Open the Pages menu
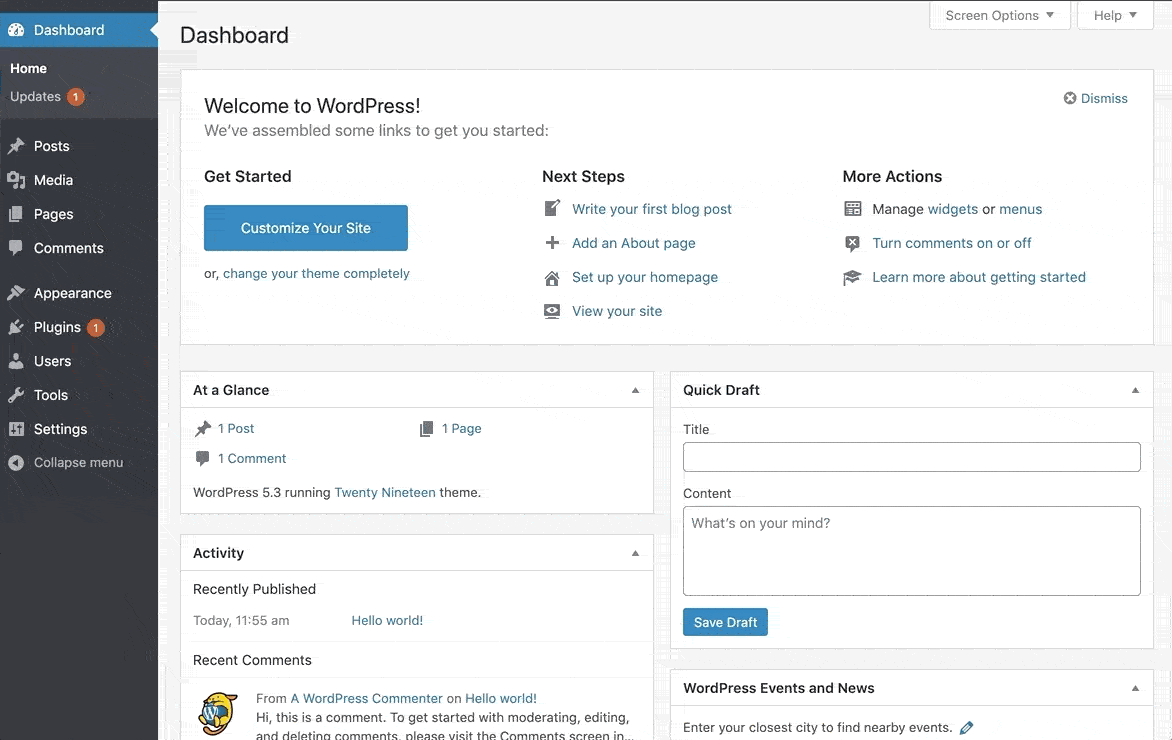 pyautogui.click(x=78, y=214)
